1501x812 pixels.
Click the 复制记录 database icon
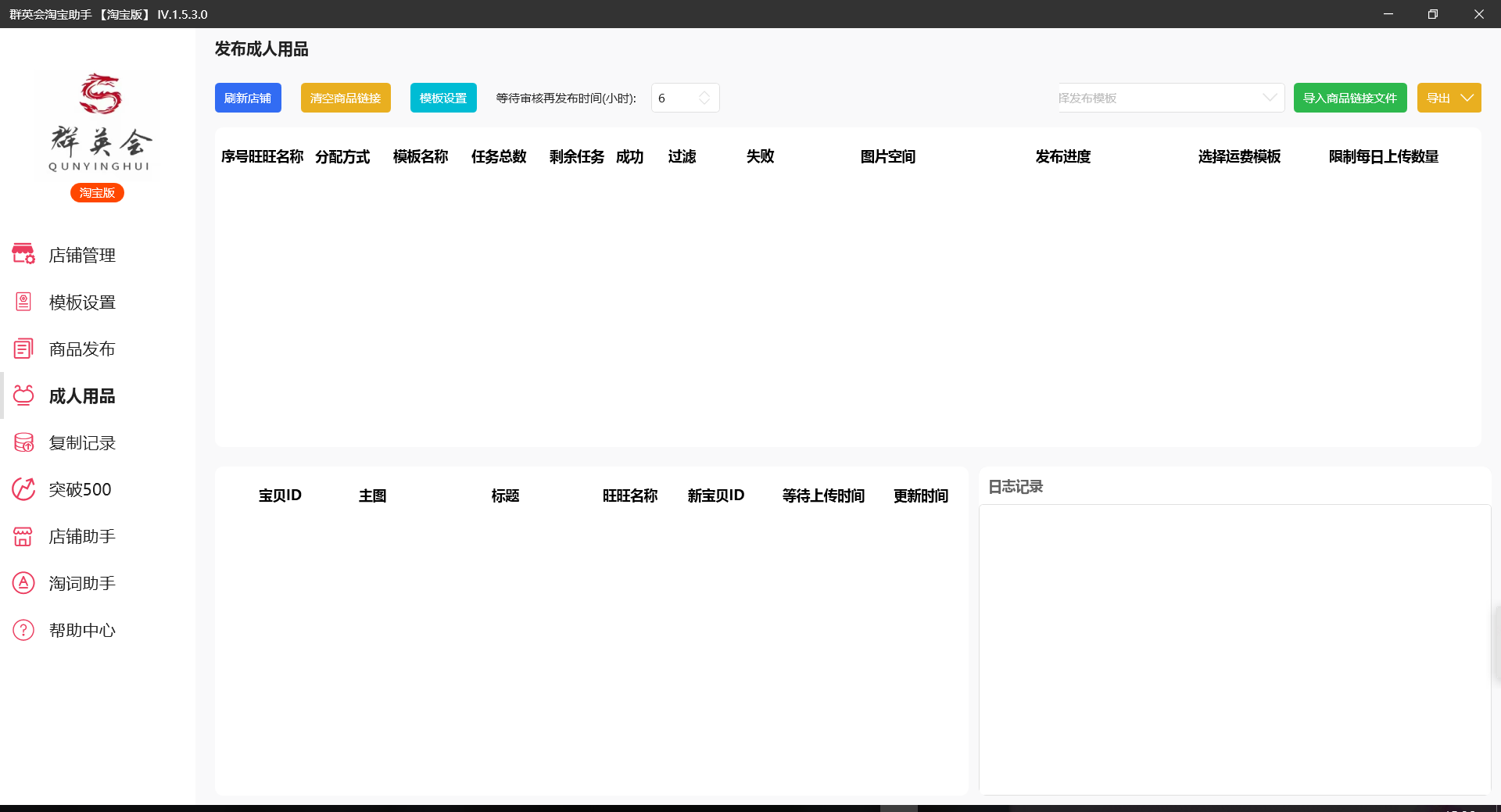[x=23, y=442]
